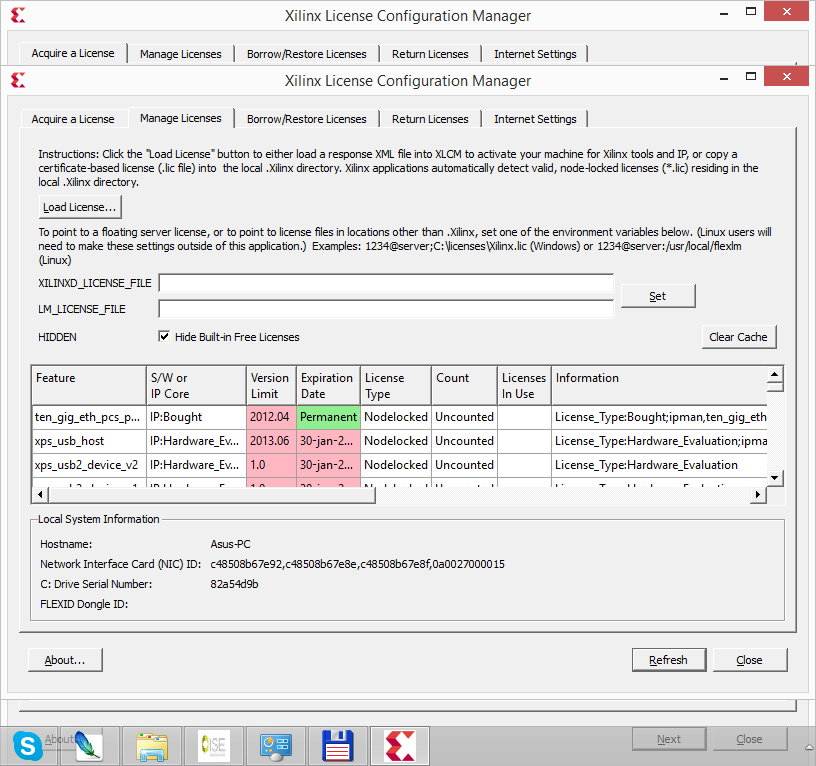Click the About... button

tap(65, 660)
